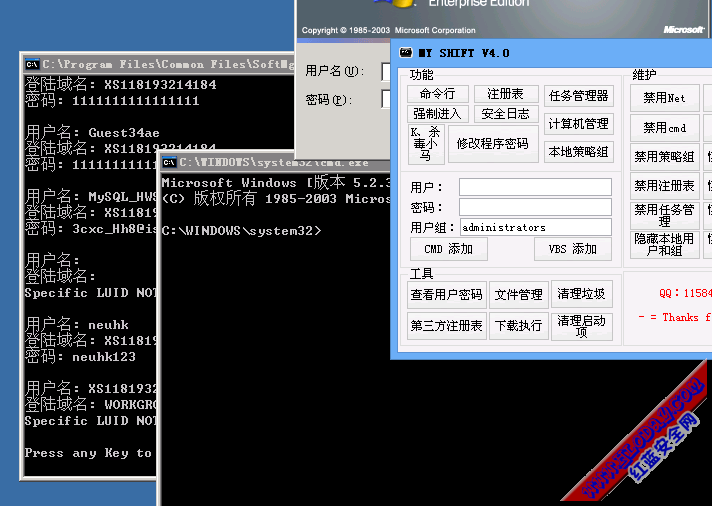Select the MY SHIFT V4.0 title bar

(x=551, y=53)
